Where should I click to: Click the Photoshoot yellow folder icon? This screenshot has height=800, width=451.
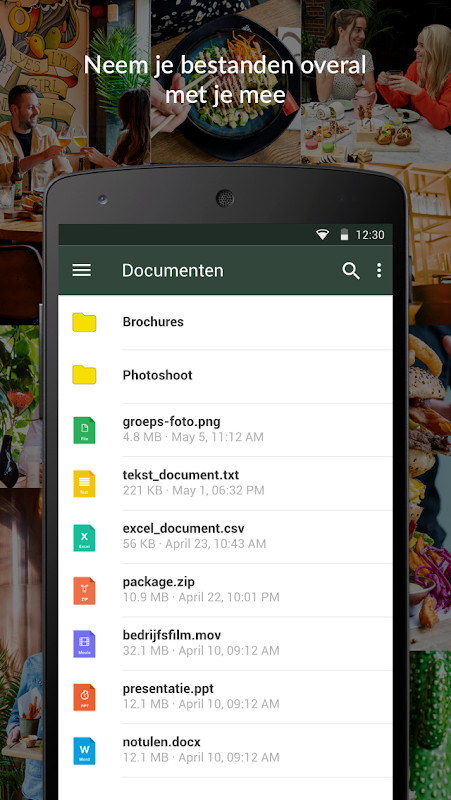(84, 375)
